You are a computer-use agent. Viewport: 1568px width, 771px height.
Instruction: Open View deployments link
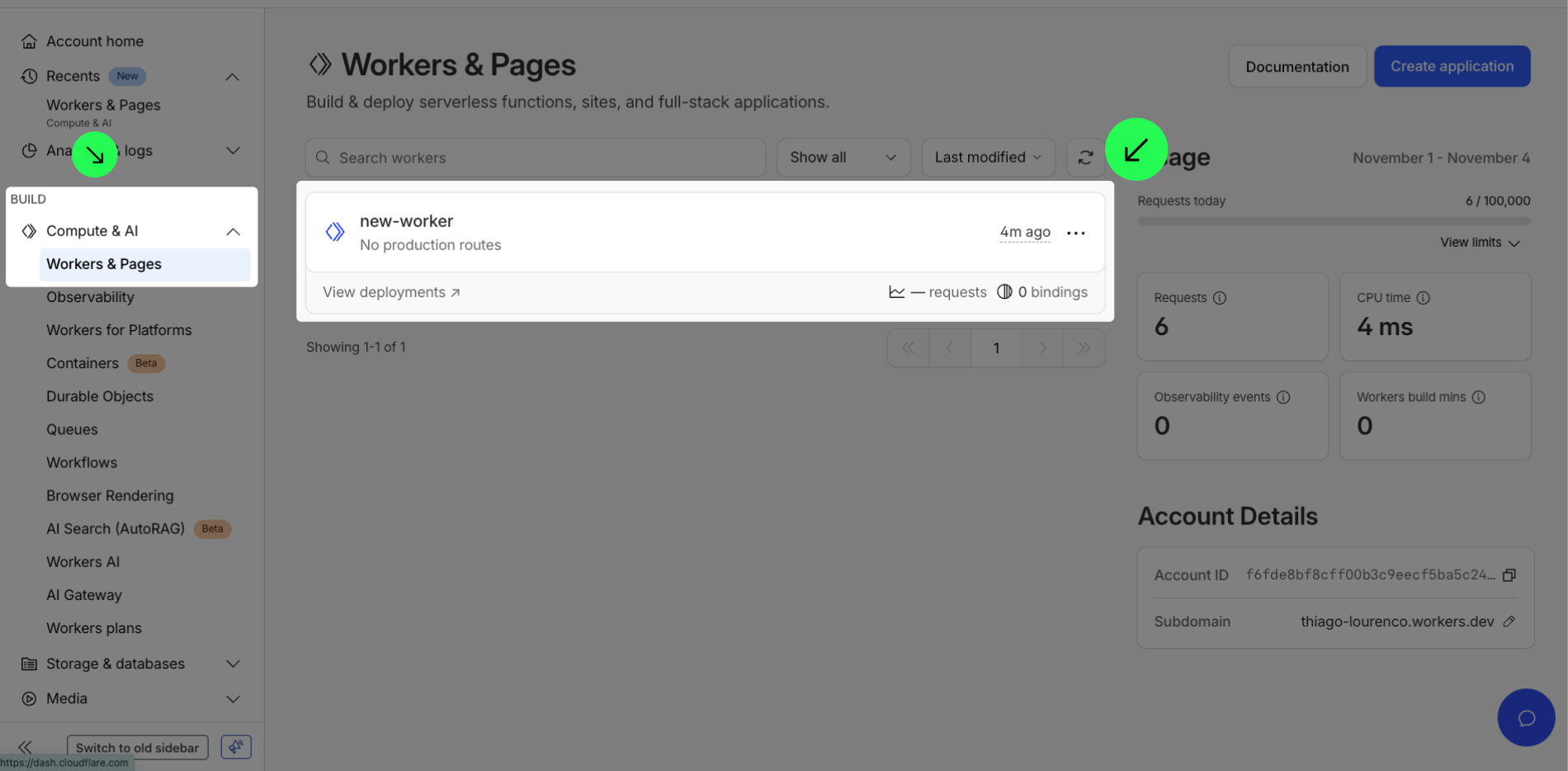(391, 292)
